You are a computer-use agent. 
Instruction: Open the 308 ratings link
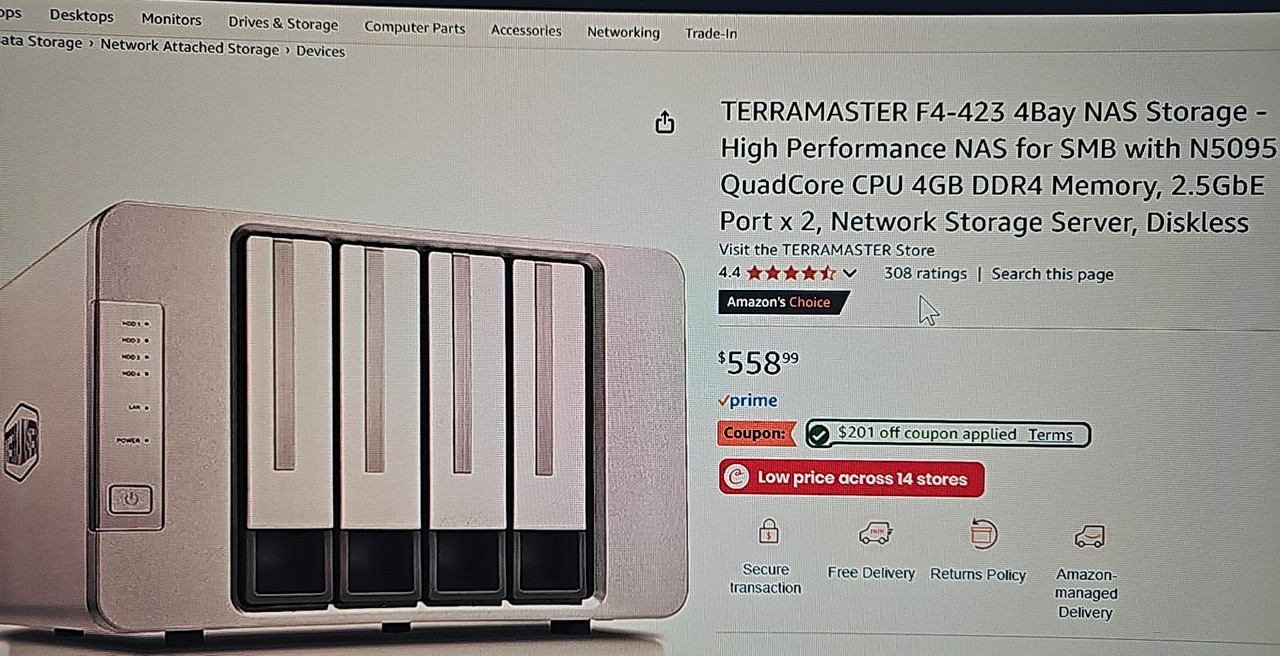(925, 273)
